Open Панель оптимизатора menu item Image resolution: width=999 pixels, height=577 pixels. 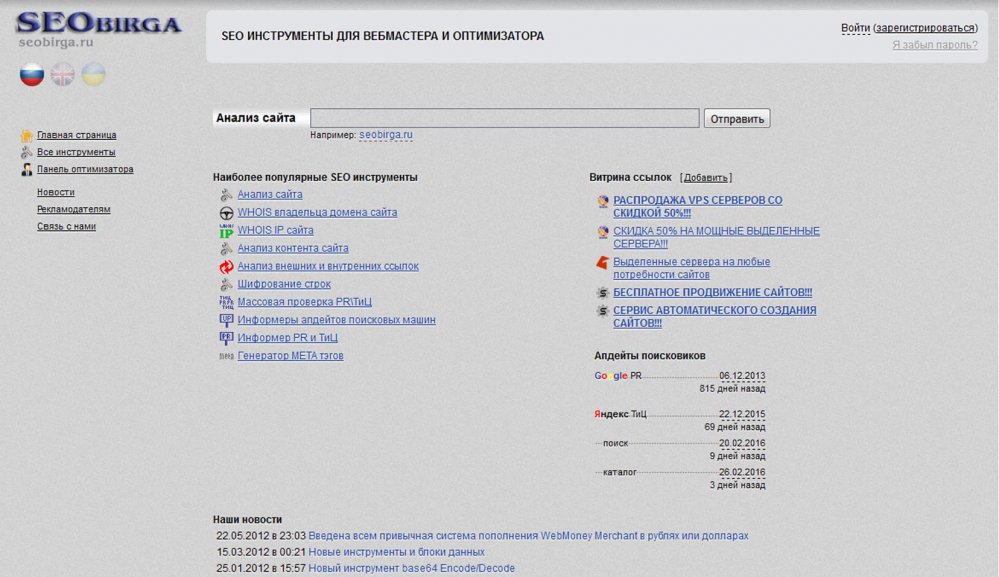[85, 169]
